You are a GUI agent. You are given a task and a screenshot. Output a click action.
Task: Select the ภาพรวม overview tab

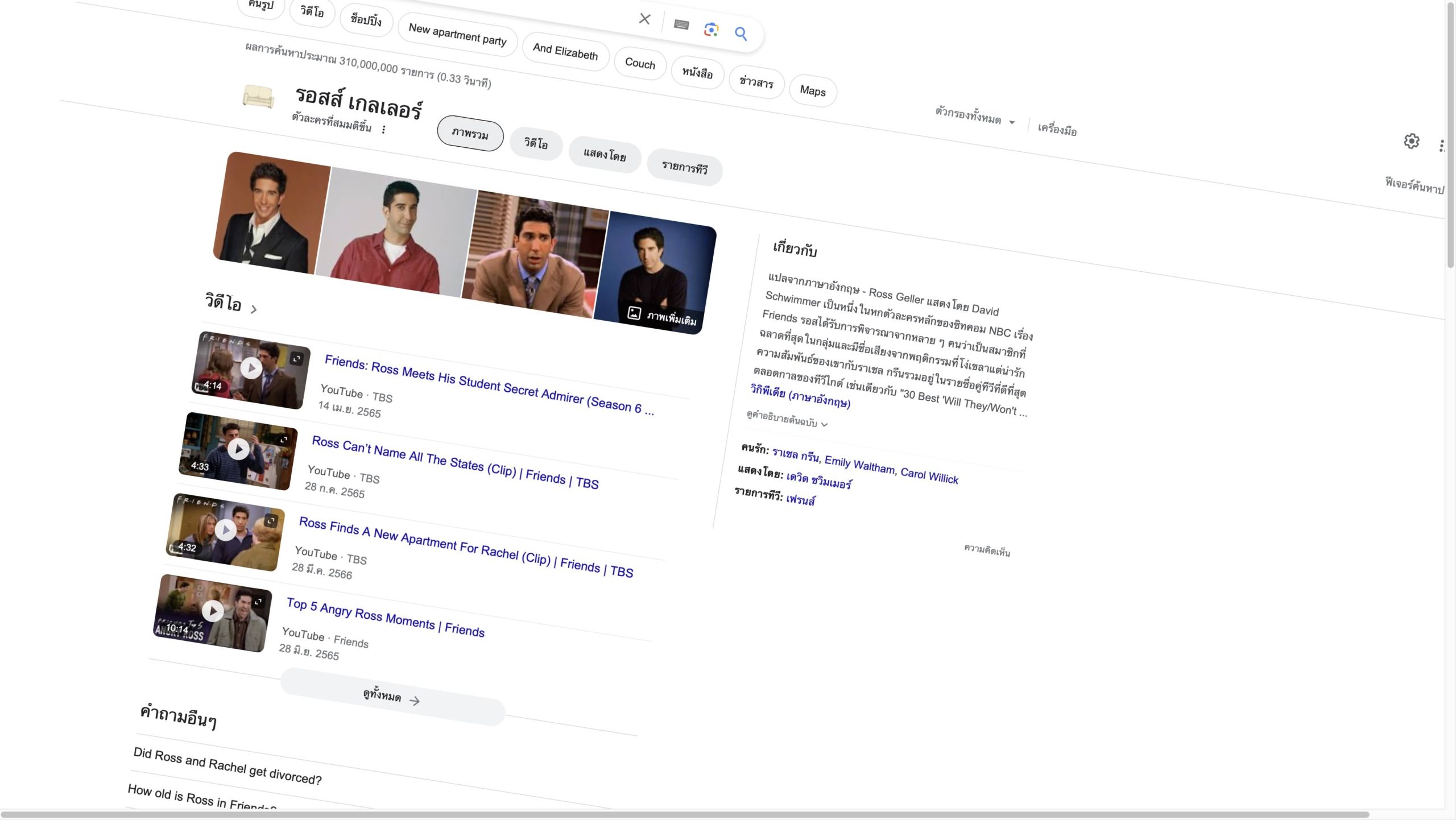tap(470, 134)
